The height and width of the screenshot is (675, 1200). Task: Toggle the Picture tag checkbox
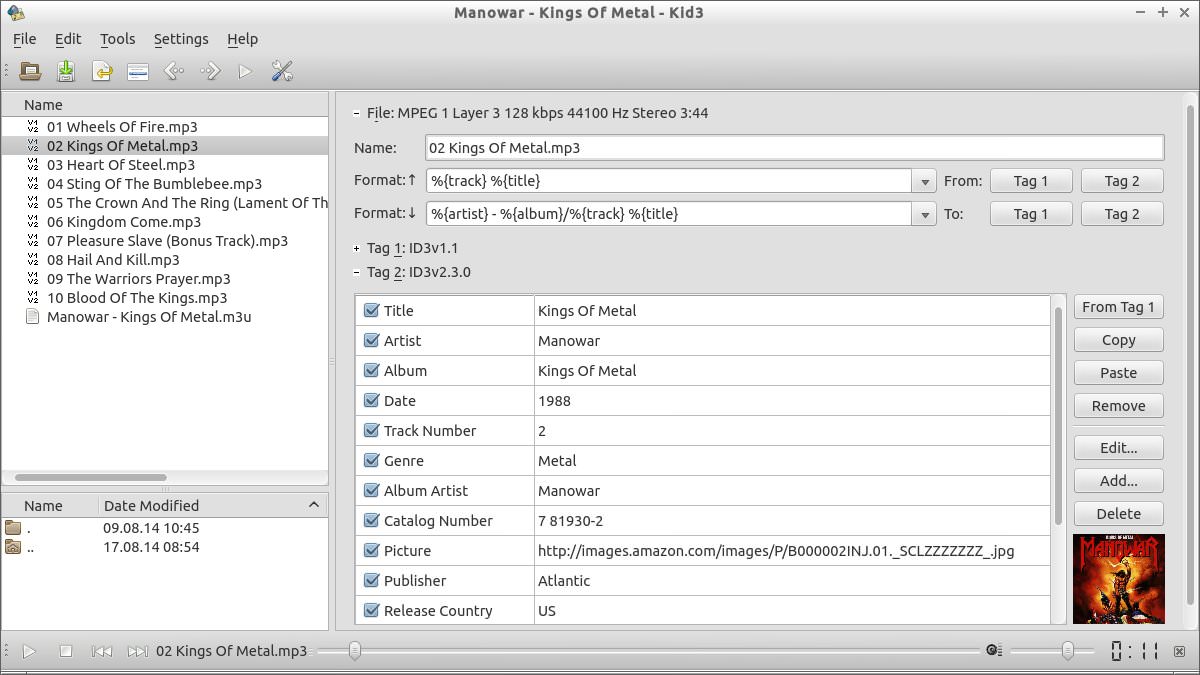[x=370, y=550]
